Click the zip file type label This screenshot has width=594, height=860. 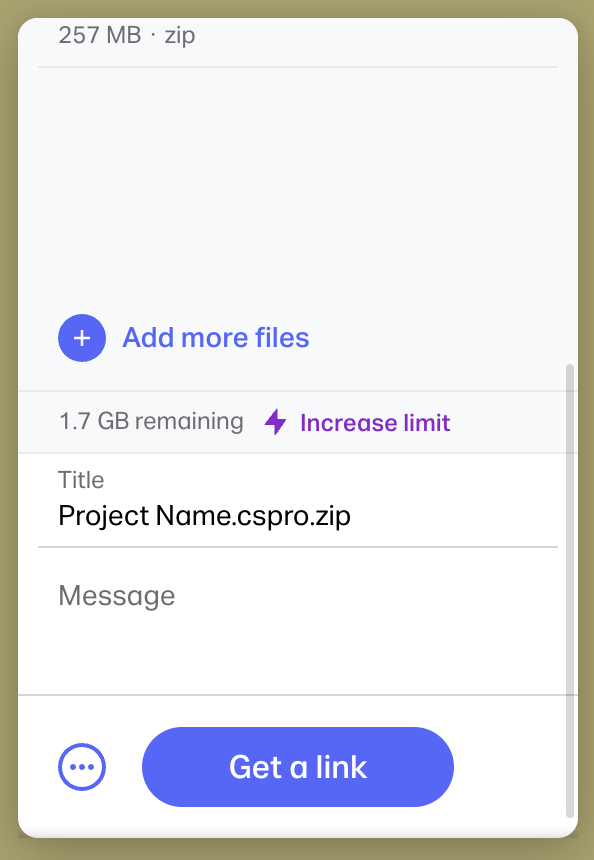coord(180,36)
